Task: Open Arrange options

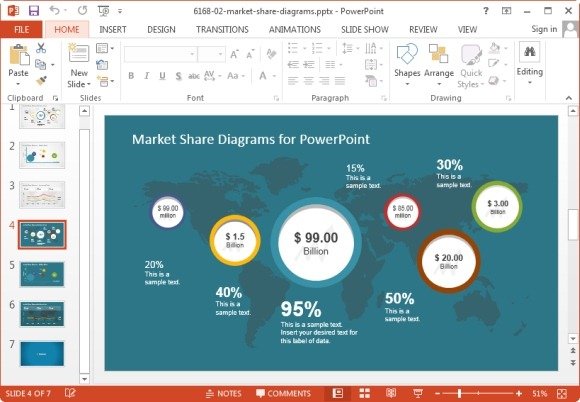Action: pos(439,64)
